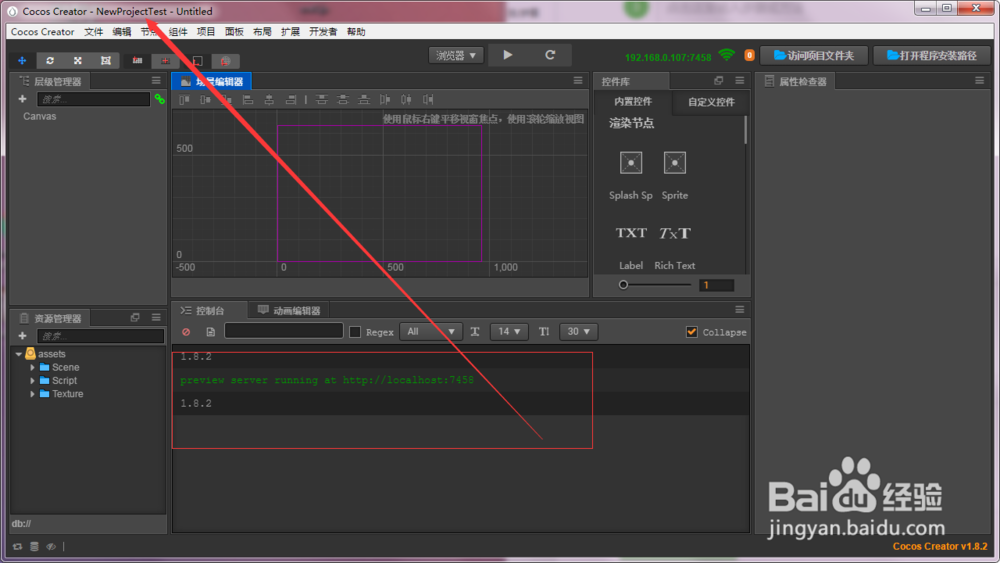The width and height of the screenshot is (1000, 563).
Task: Click the green link icon in hierarchy panel
Action: [x=159, y=99]
